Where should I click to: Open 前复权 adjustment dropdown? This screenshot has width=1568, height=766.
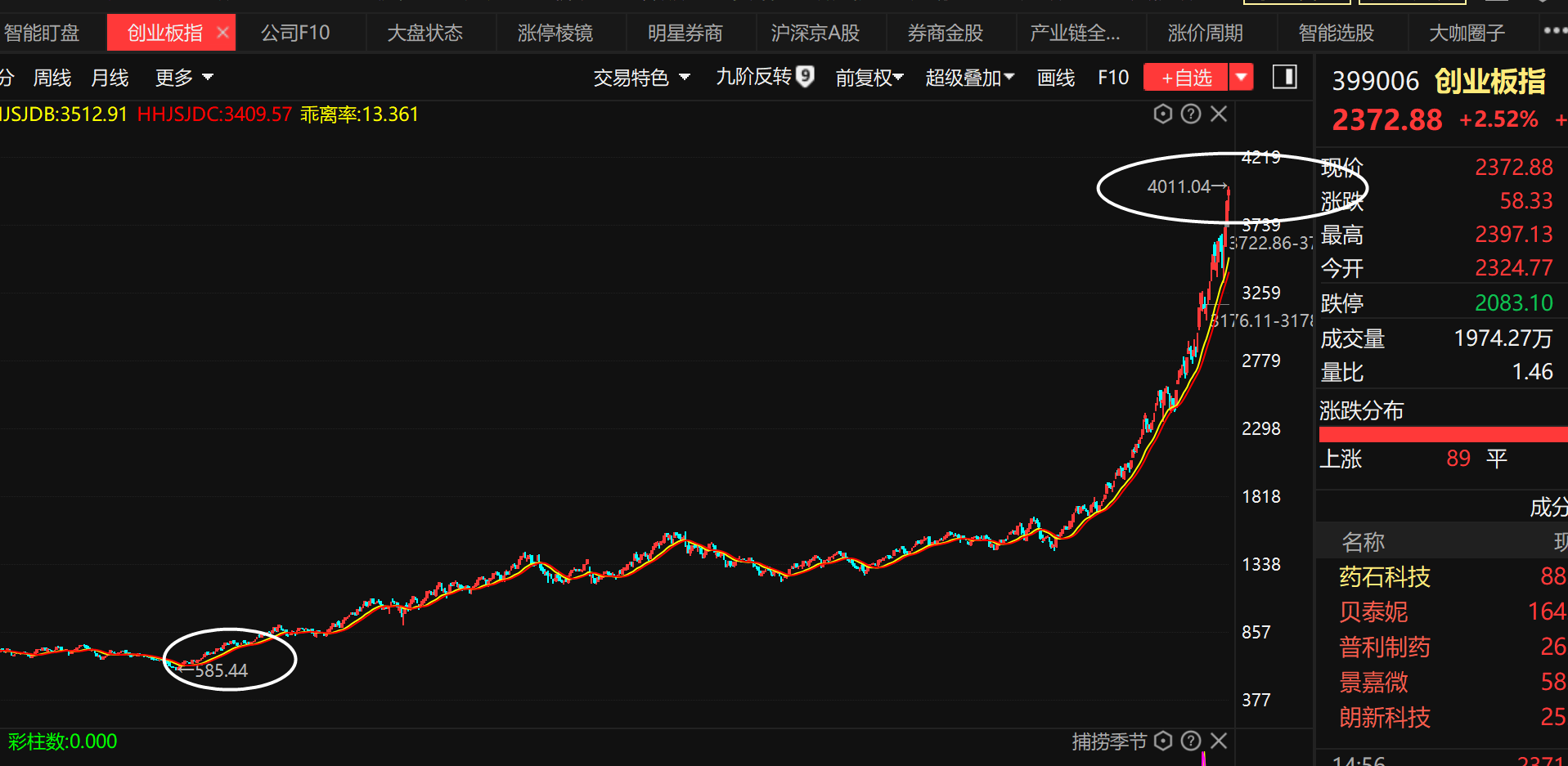pos(869,78)
